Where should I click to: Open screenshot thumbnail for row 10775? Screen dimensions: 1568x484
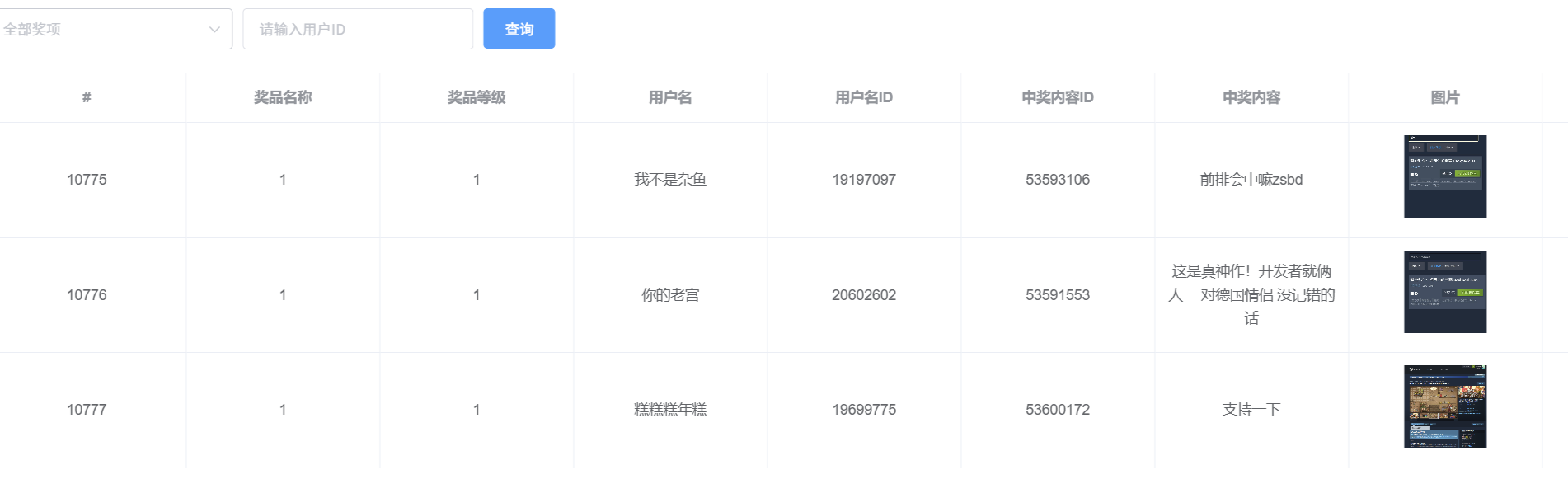coord(1444,176)
